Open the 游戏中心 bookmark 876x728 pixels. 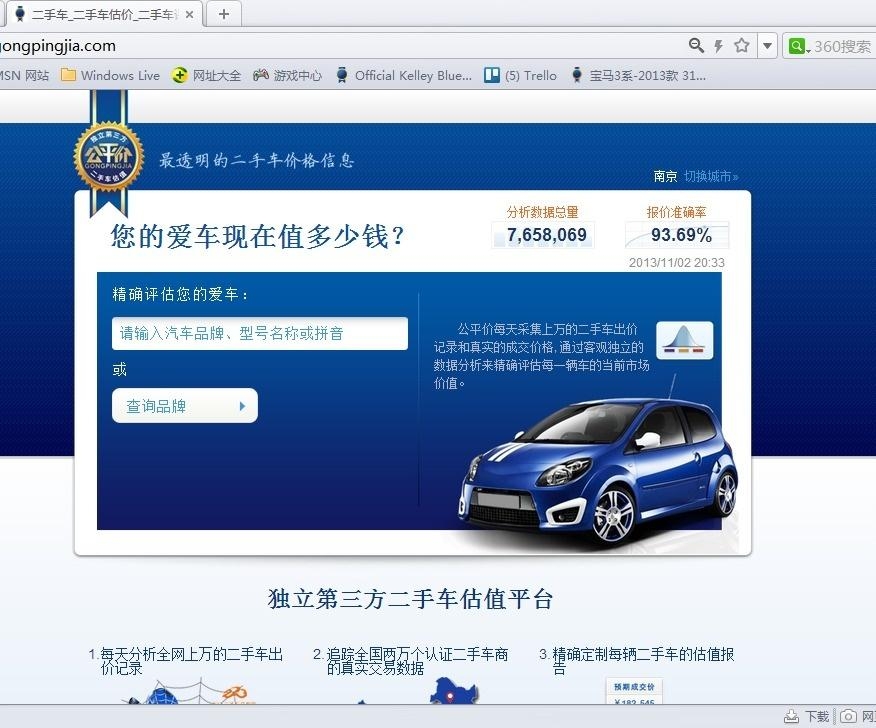coord(287,75)
